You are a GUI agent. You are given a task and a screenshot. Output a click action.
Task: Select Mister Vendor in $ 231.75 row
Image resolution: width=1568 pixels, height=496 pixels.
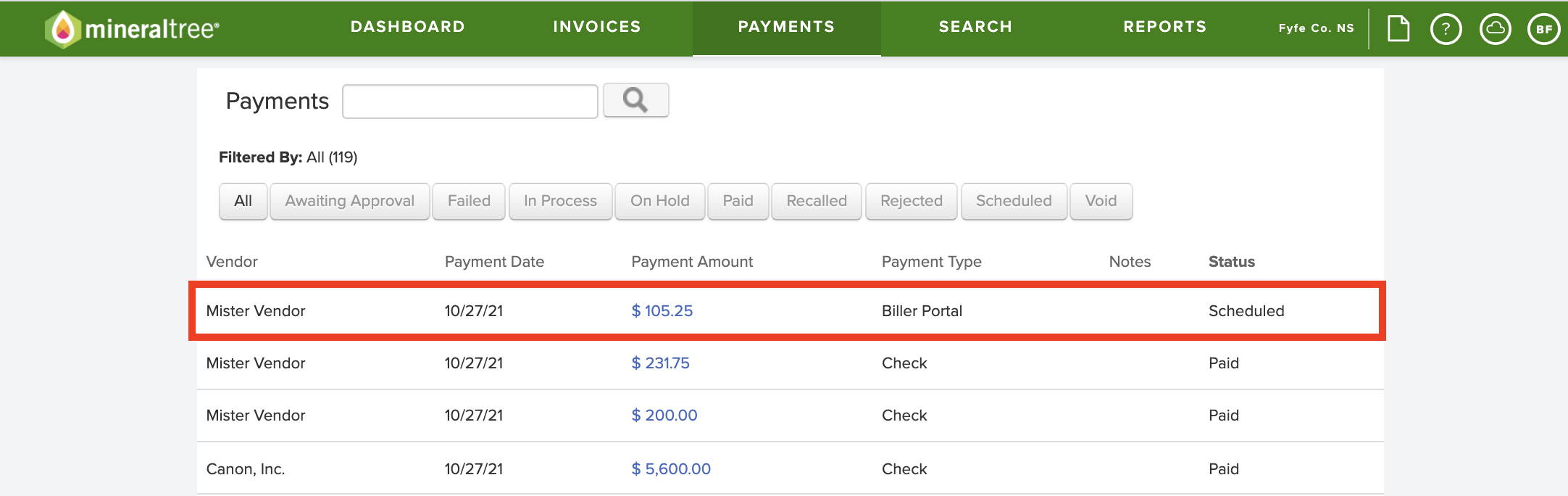(256, 363)
